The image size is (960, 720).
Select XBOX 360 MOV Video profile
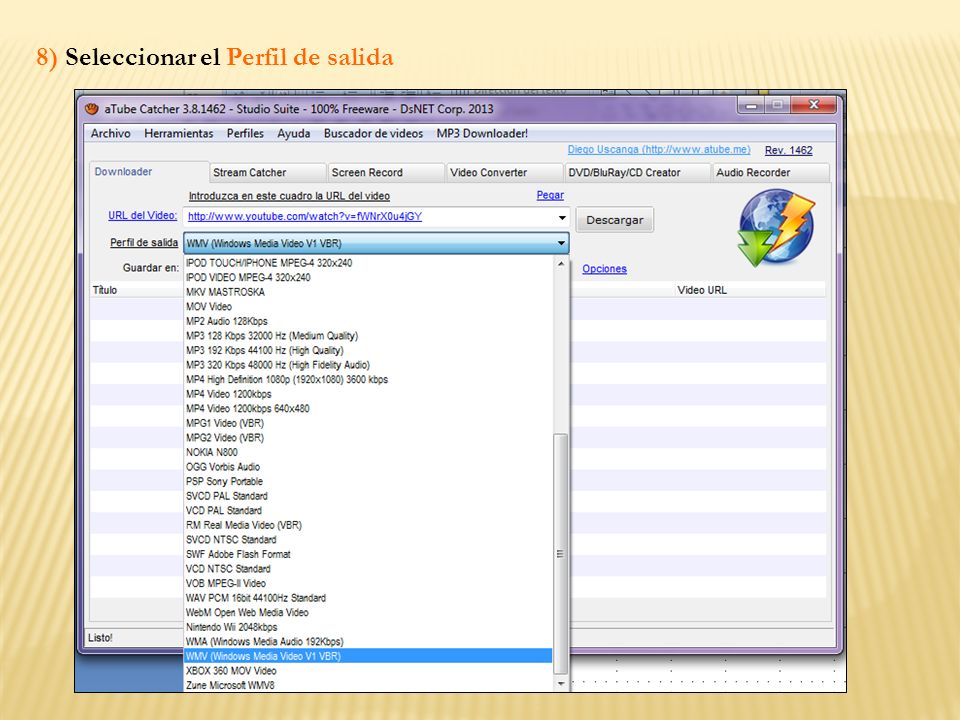click(x=368, y=671)
